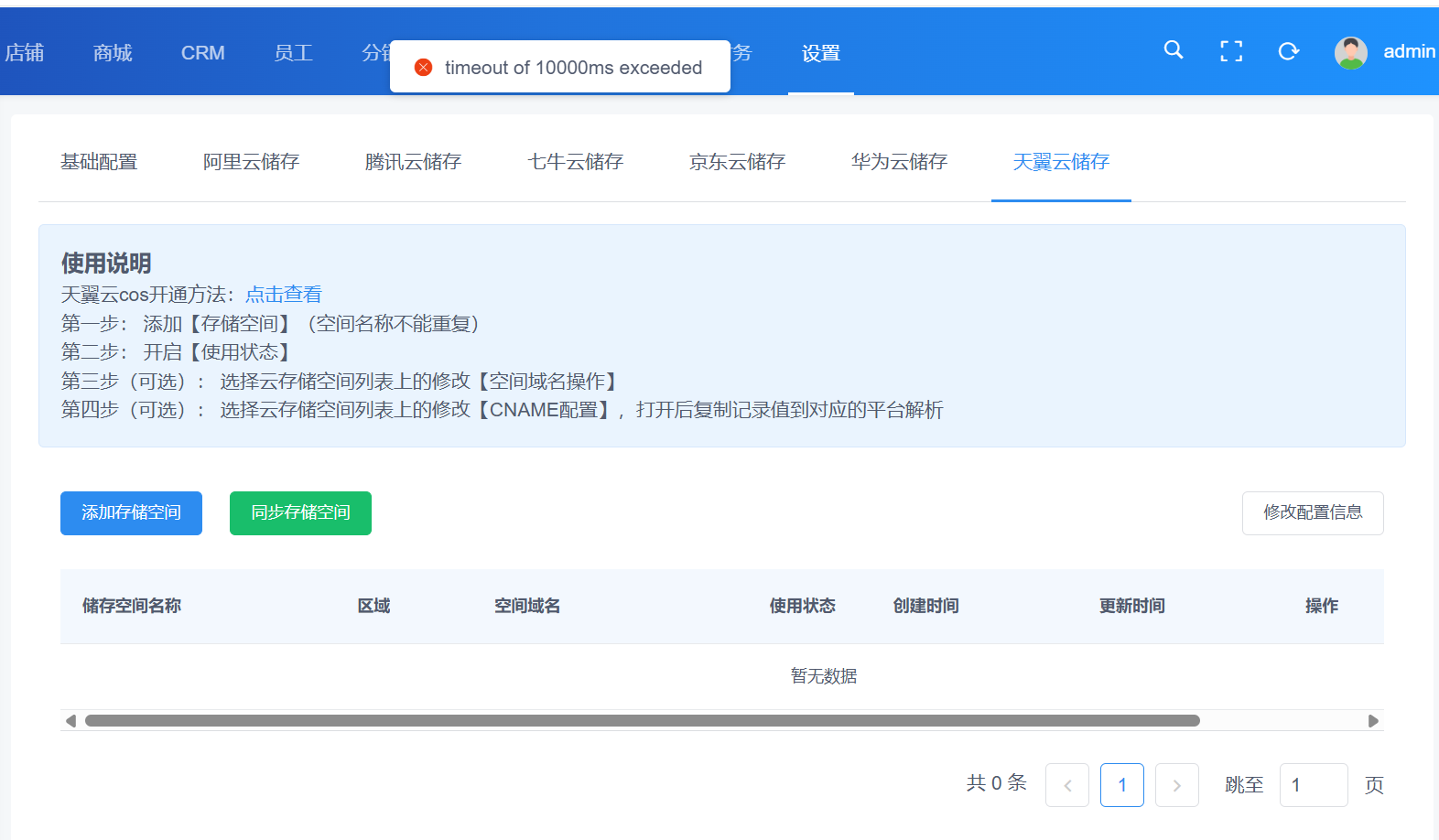Click the search magnifier icon
The image size is (1439, 840).
[1173, 50]
